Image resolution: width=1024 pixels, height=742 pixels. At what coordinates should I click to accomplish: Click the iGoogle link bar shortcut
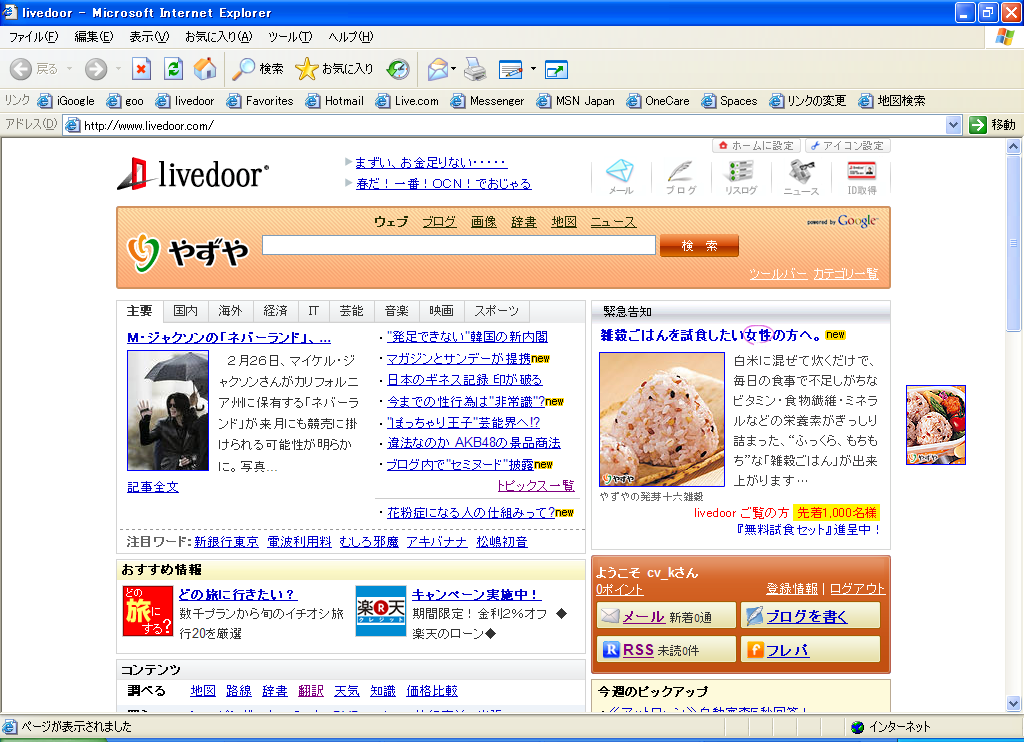pyautogui.click(x=66, y=101)
